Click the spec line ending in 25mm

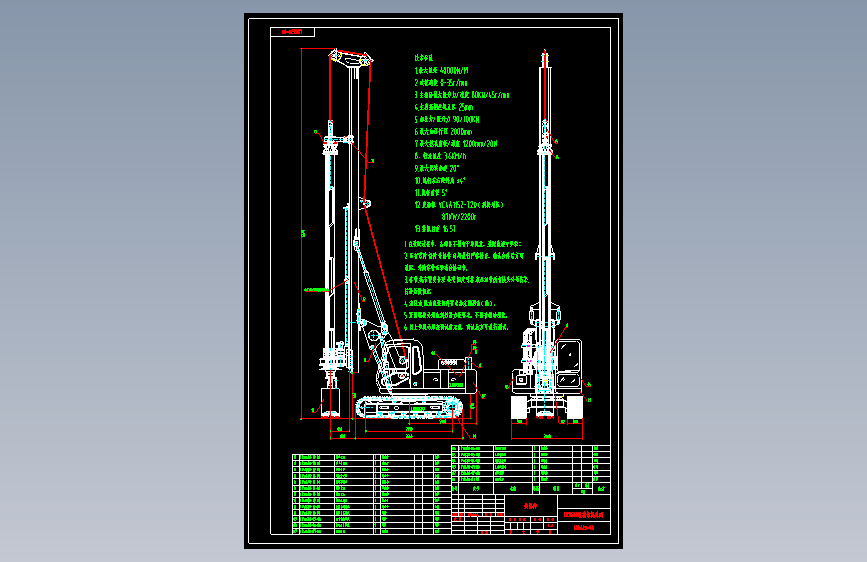coord(444,107)
